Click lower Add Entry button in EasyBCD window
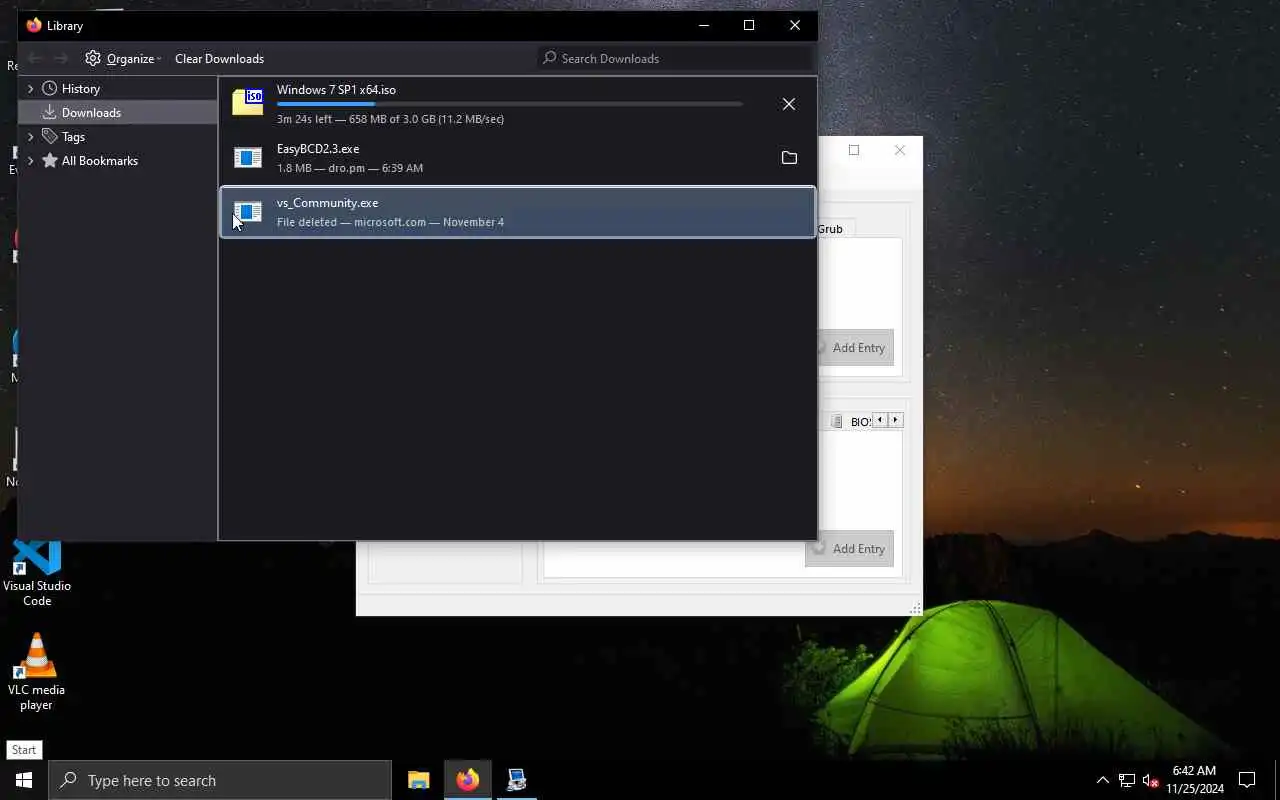This screenshot has height=800, width=1280. coord(849,549)
